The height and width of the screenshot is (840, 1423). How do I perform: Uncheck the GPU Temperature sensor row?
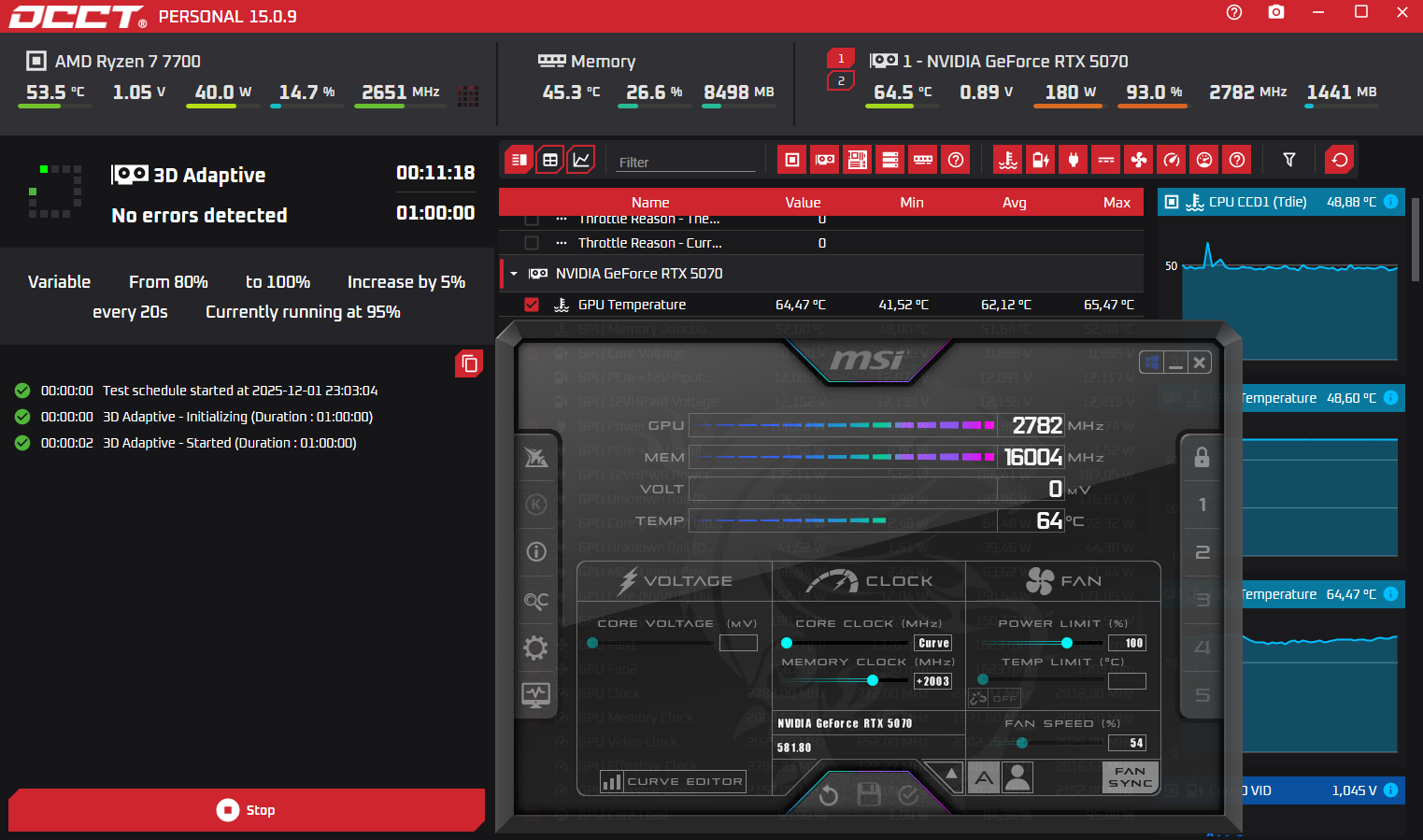(532, 305)
